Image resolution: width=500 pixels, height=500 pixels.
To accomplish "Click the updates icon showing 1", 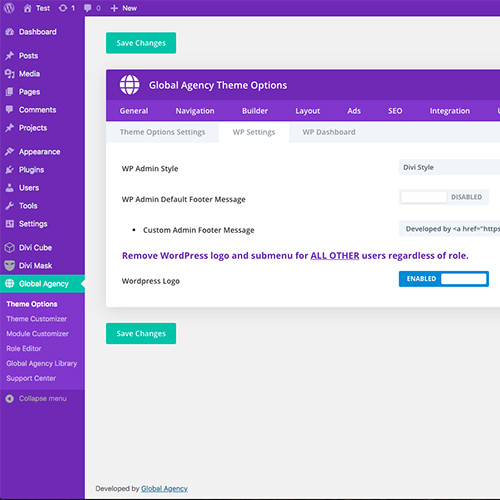I will 63,8.
